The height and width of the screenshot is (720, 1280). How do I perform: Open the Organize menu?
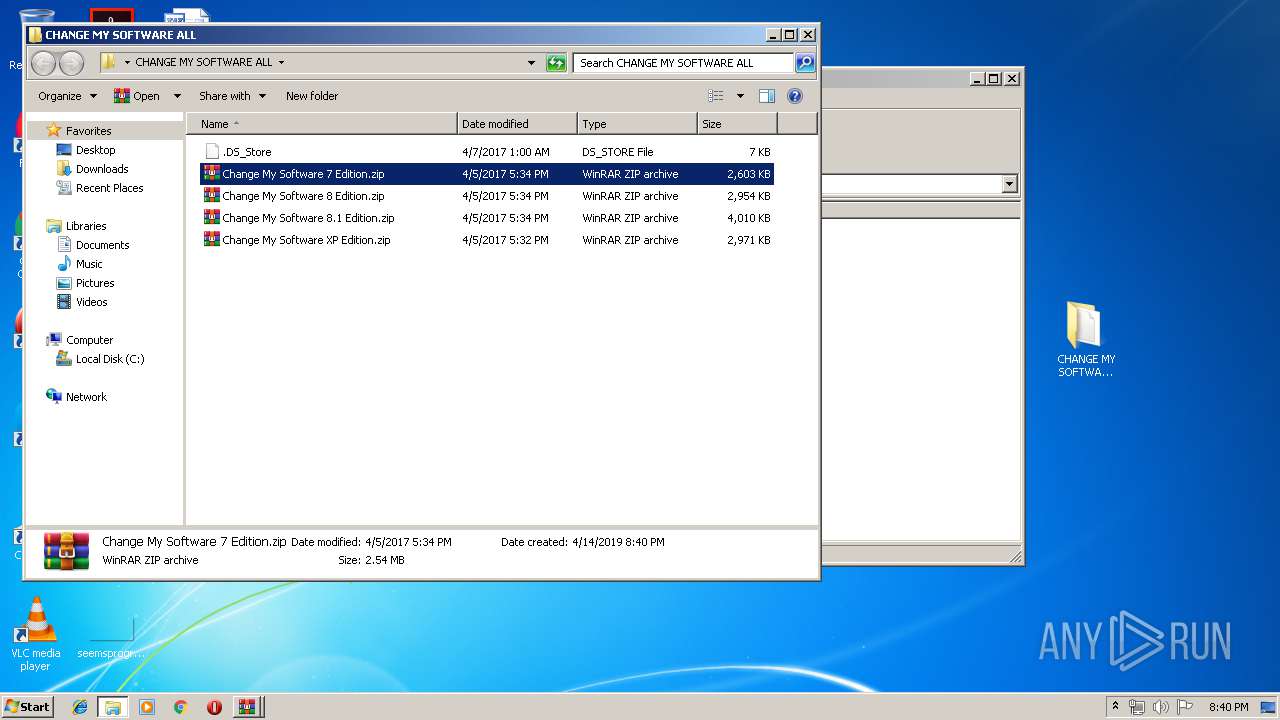pyautogui.click(x=67, y=96)
